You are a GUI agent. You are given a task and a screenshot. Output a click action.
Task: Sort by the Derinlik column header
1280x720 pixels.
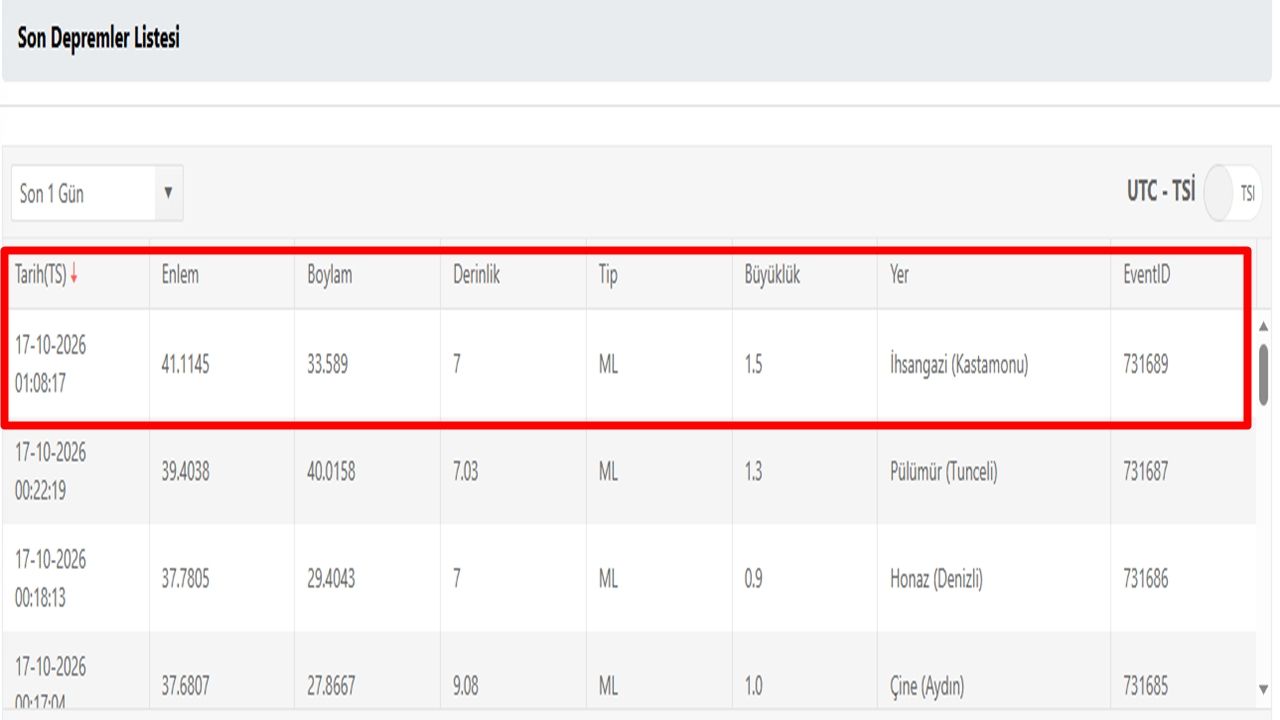click(476, 275)
